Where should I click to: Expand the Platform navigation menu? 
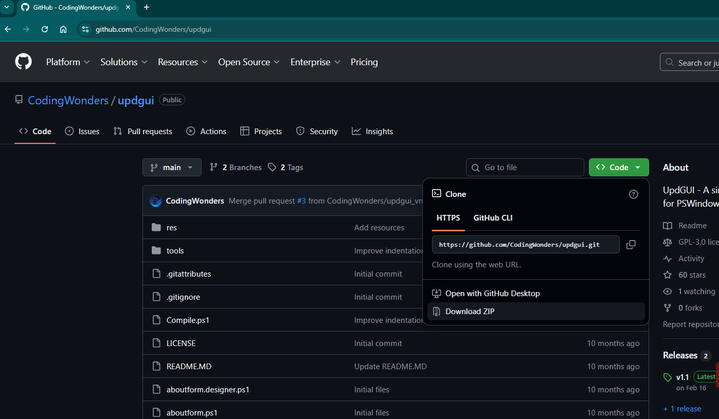[68, 62]
